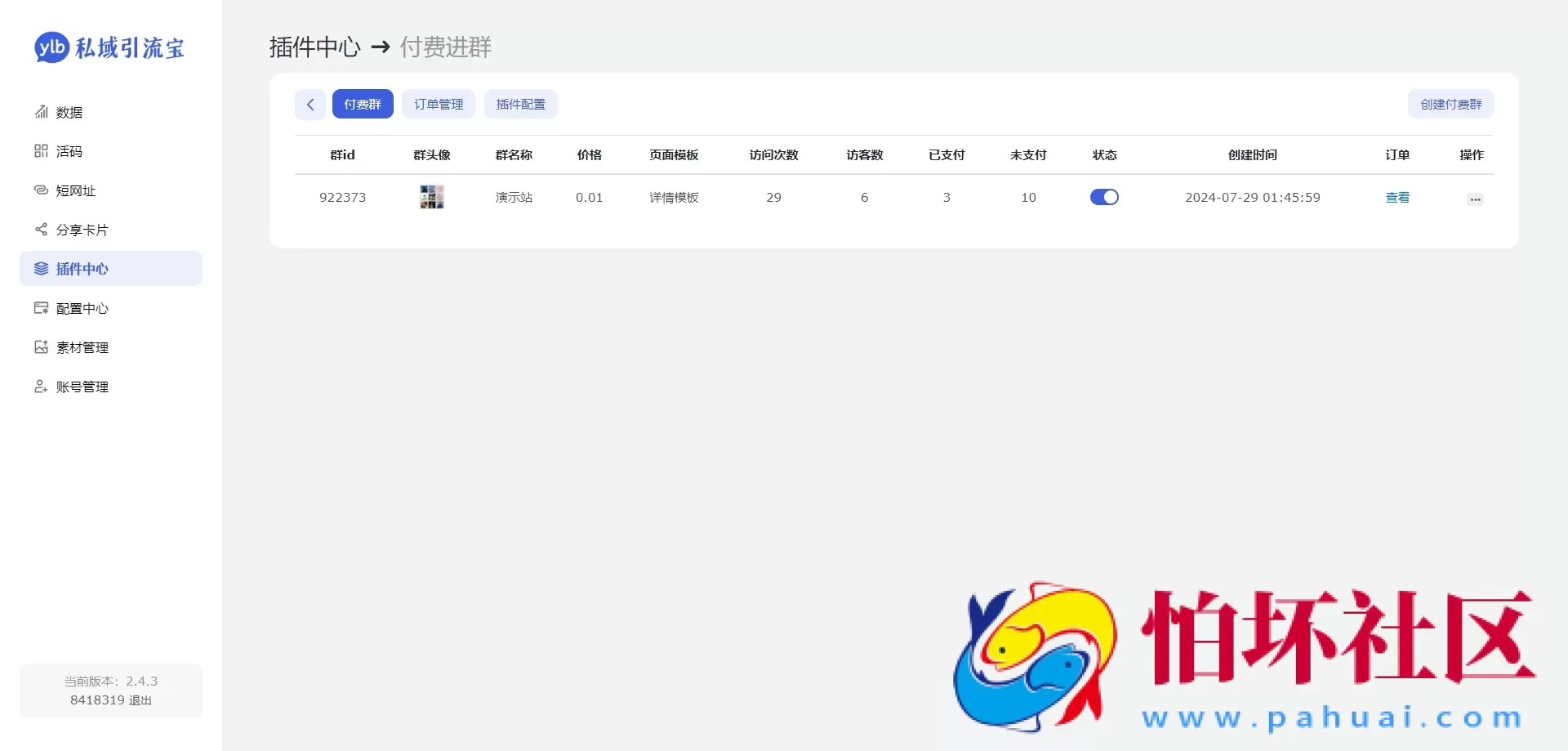The height and width of the screenshot is (751, 1568).
Task: Click the group avatar thumbnail for 922373
Action: (x=431, y=197)
